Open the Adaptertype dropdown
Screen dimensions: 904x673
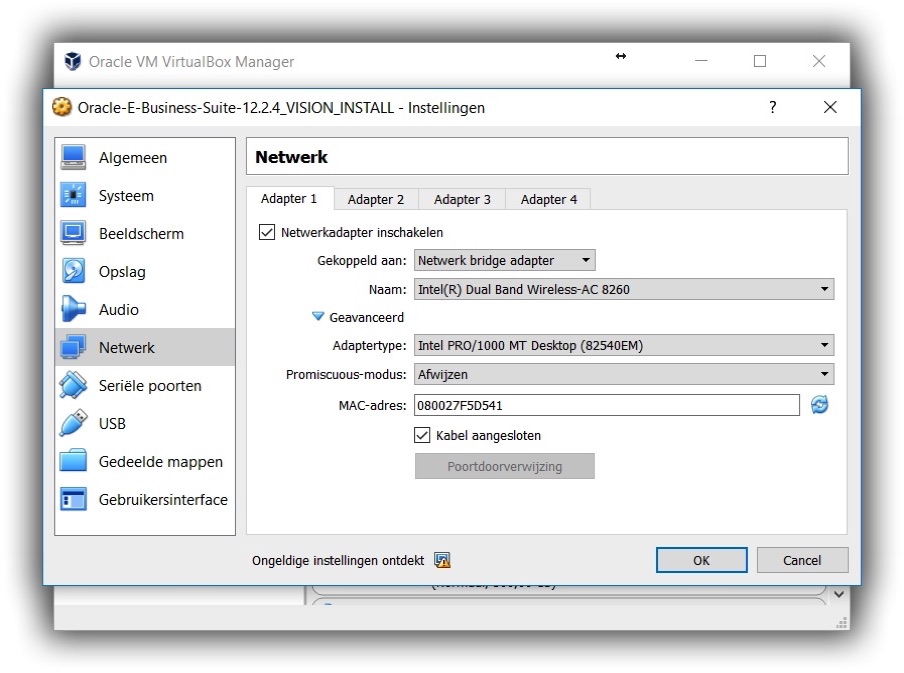pos(624,345)
